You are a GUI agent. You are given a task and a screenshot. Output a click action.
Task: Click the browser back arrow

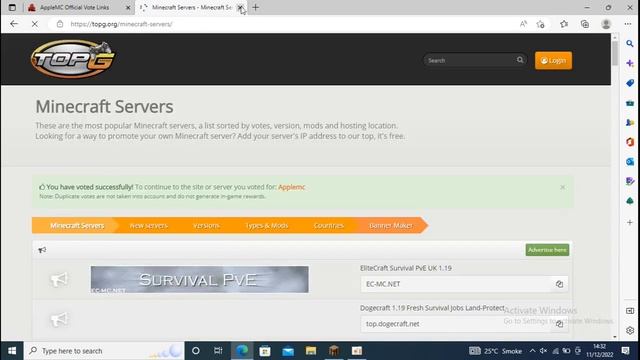pos(14,24)
